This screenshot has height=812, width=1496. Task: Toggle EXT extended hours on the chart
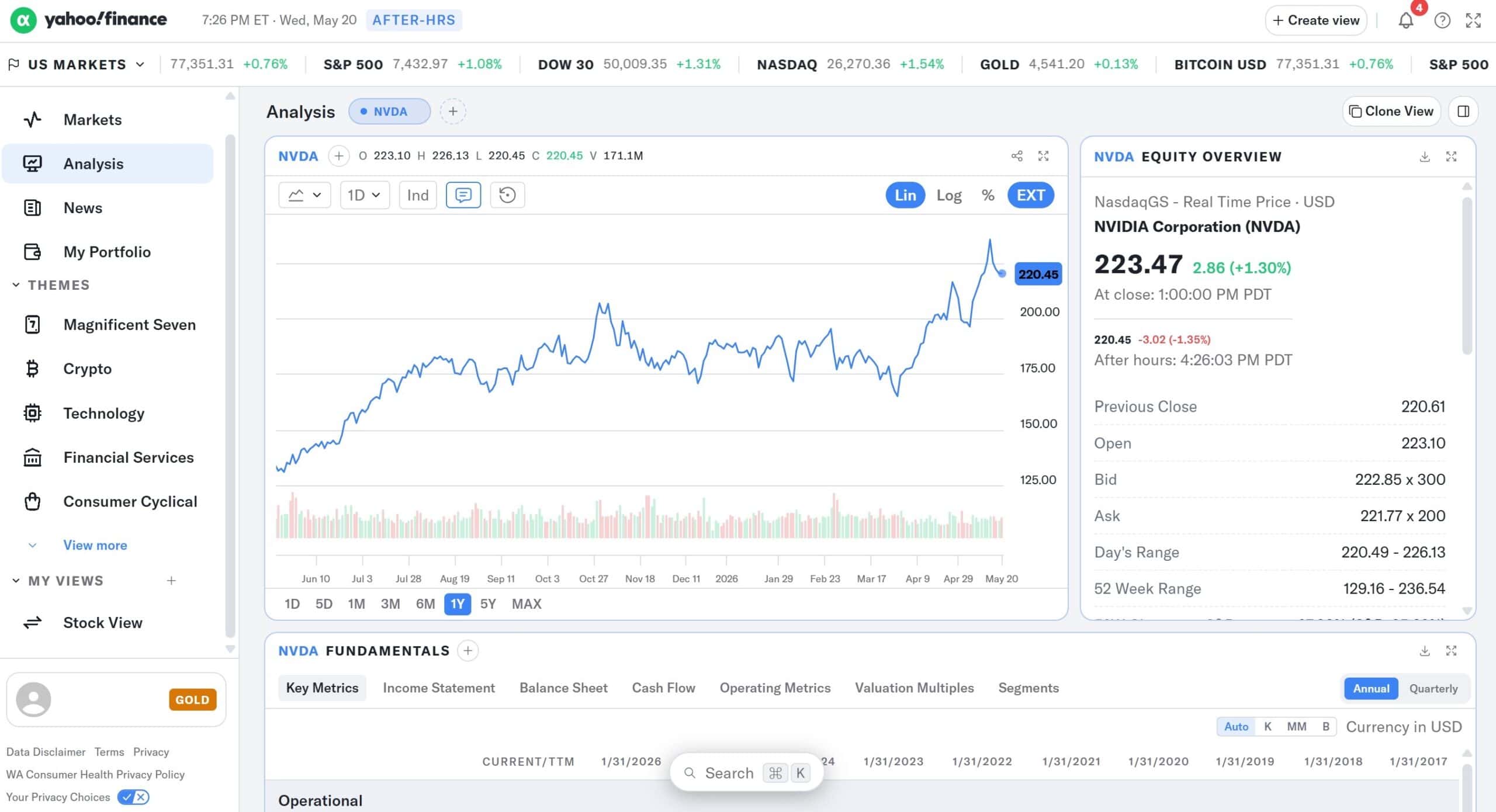tap(1030, 195)
